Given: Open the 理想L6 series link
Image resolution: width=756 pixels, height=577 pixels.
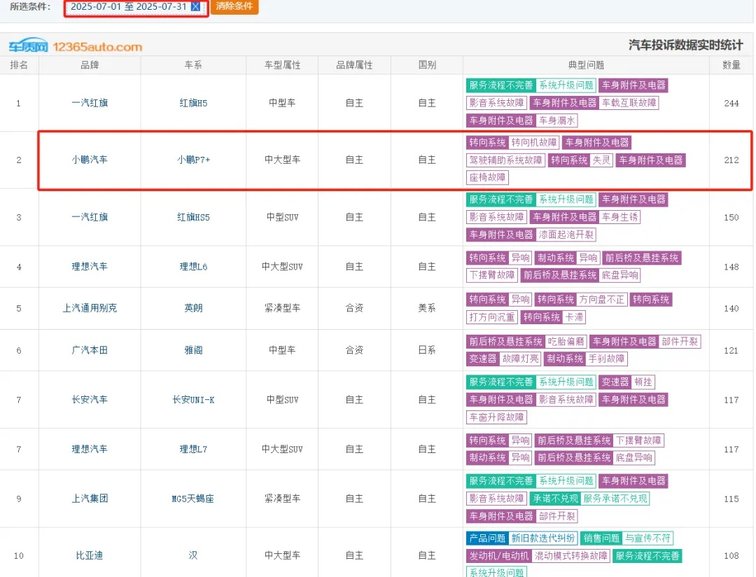Looking at the screenshot, I should coord(193,267).
